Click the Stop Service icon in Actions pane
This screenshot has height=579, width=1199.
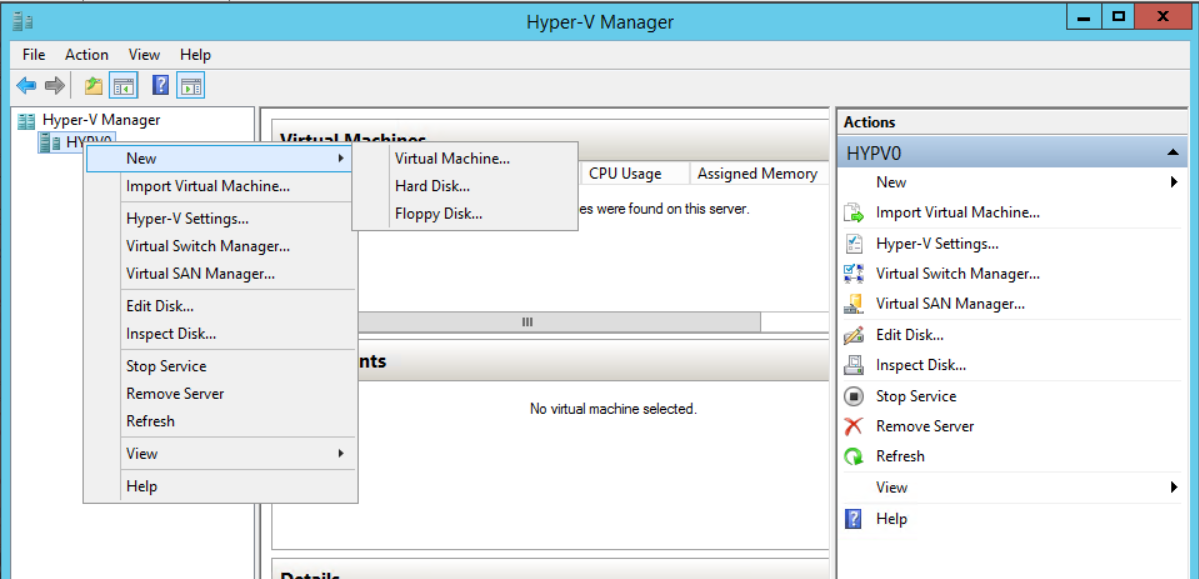pyautogui.click(x=853, y=396)
